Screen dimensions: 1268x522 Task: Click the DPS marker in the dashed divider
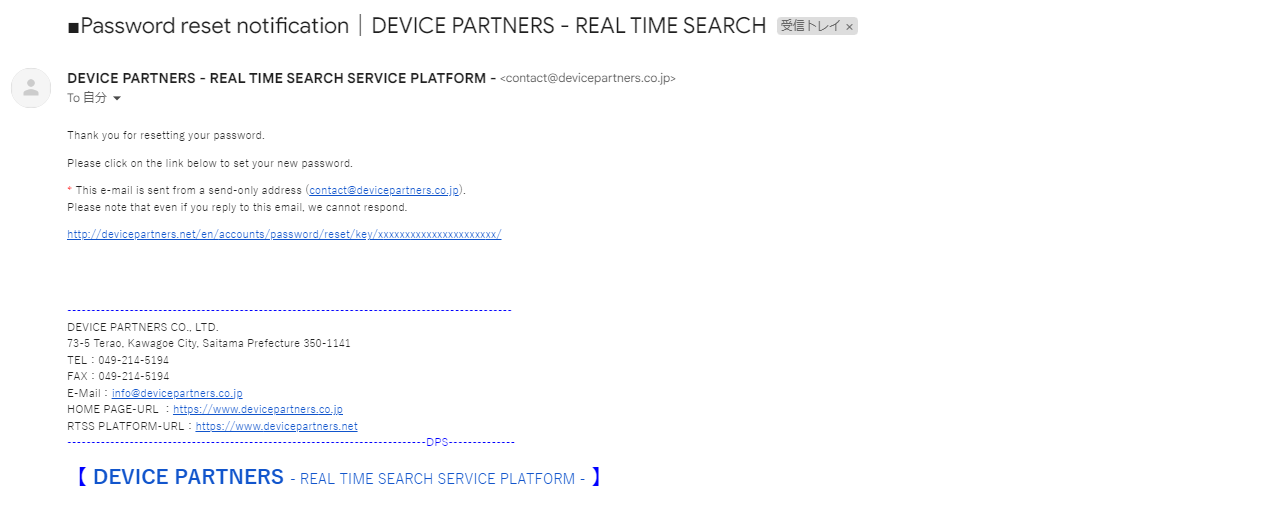437,442
